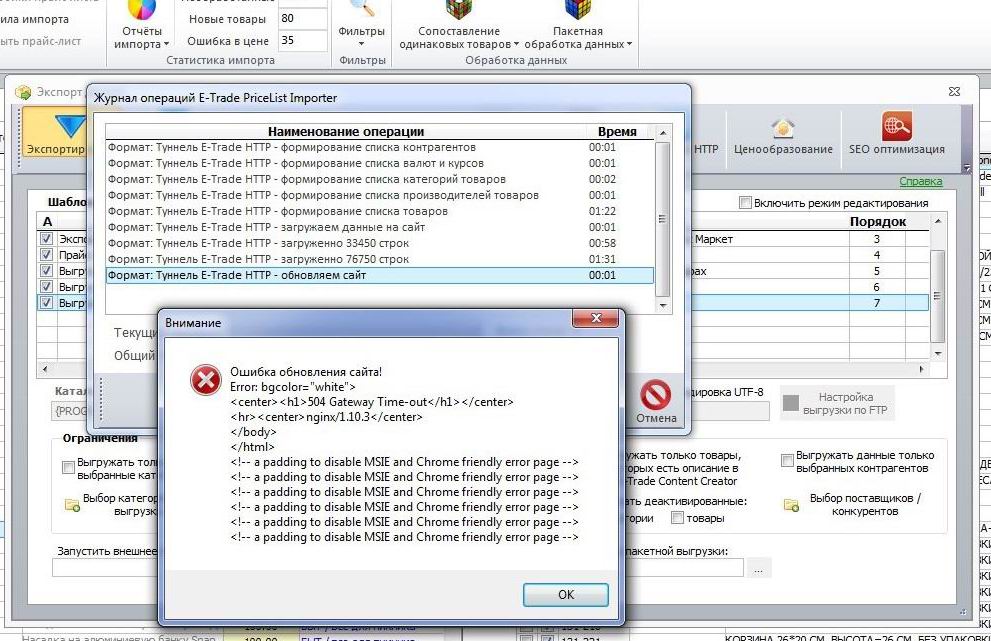Enable Выгружать данные только выбранных контрагентов
991x641 pixels.
click(787, 460)
